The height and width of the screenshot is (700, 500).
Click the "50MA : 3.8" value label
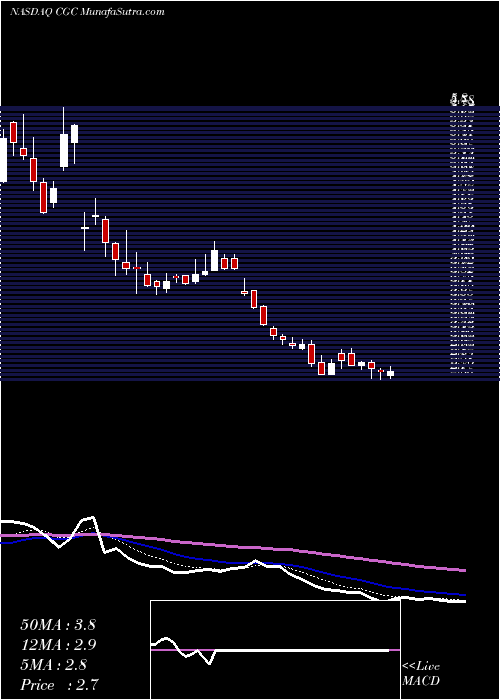[x=58, y=625]
